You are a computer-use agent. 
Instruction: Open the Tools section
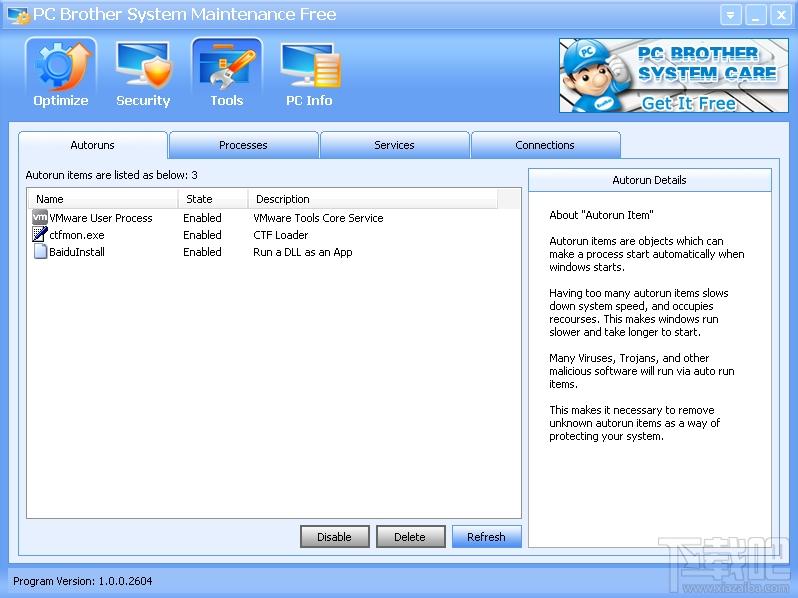227,74
